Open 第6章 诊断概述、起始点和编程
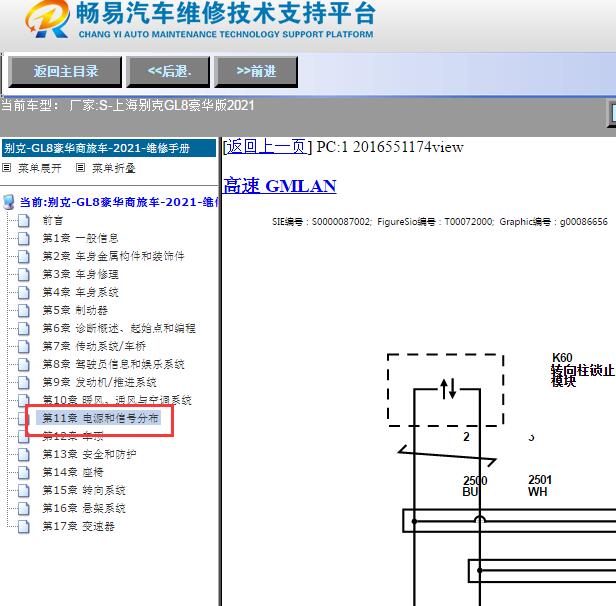Viewport: 616px width, 606px height. pos(119,328)
